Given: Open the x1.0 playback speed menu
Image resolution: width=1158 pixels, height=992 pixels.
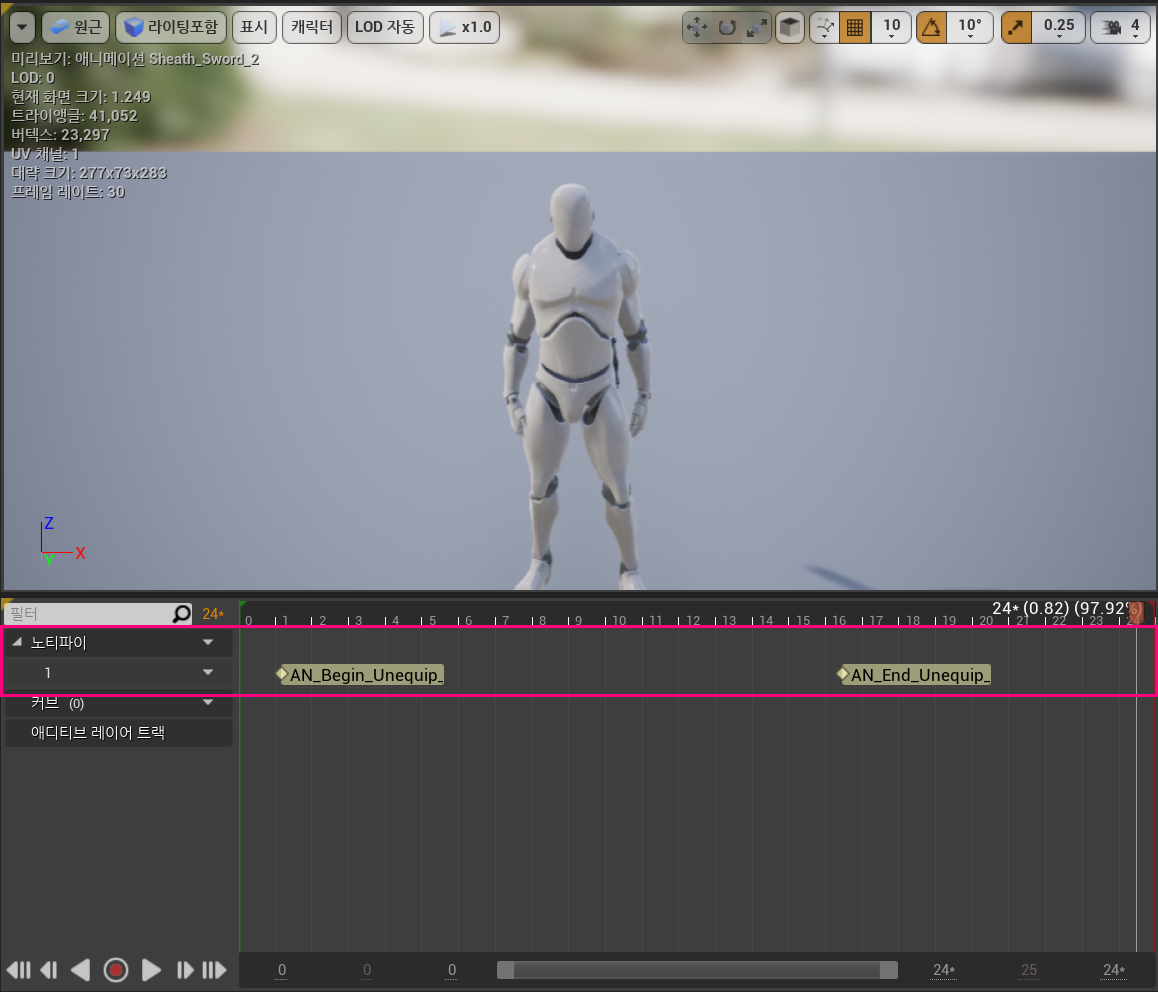Looking at the screenshot, I should [x=465, y=27].
